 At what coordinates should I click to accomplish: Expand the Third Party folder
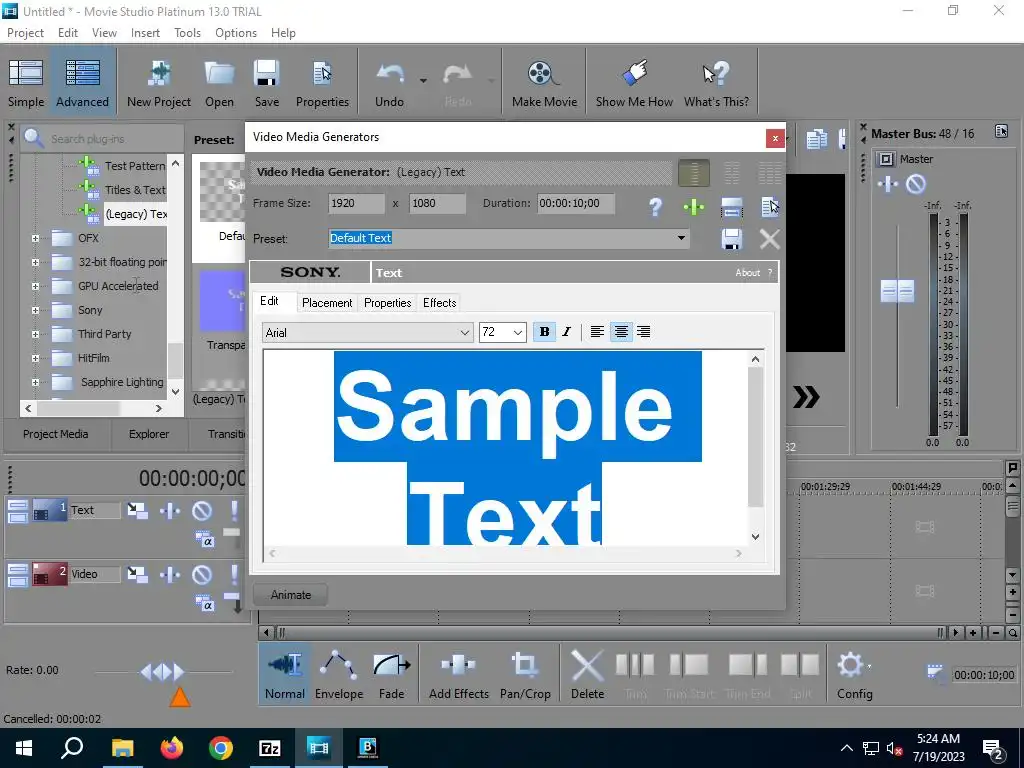point(35,334)
